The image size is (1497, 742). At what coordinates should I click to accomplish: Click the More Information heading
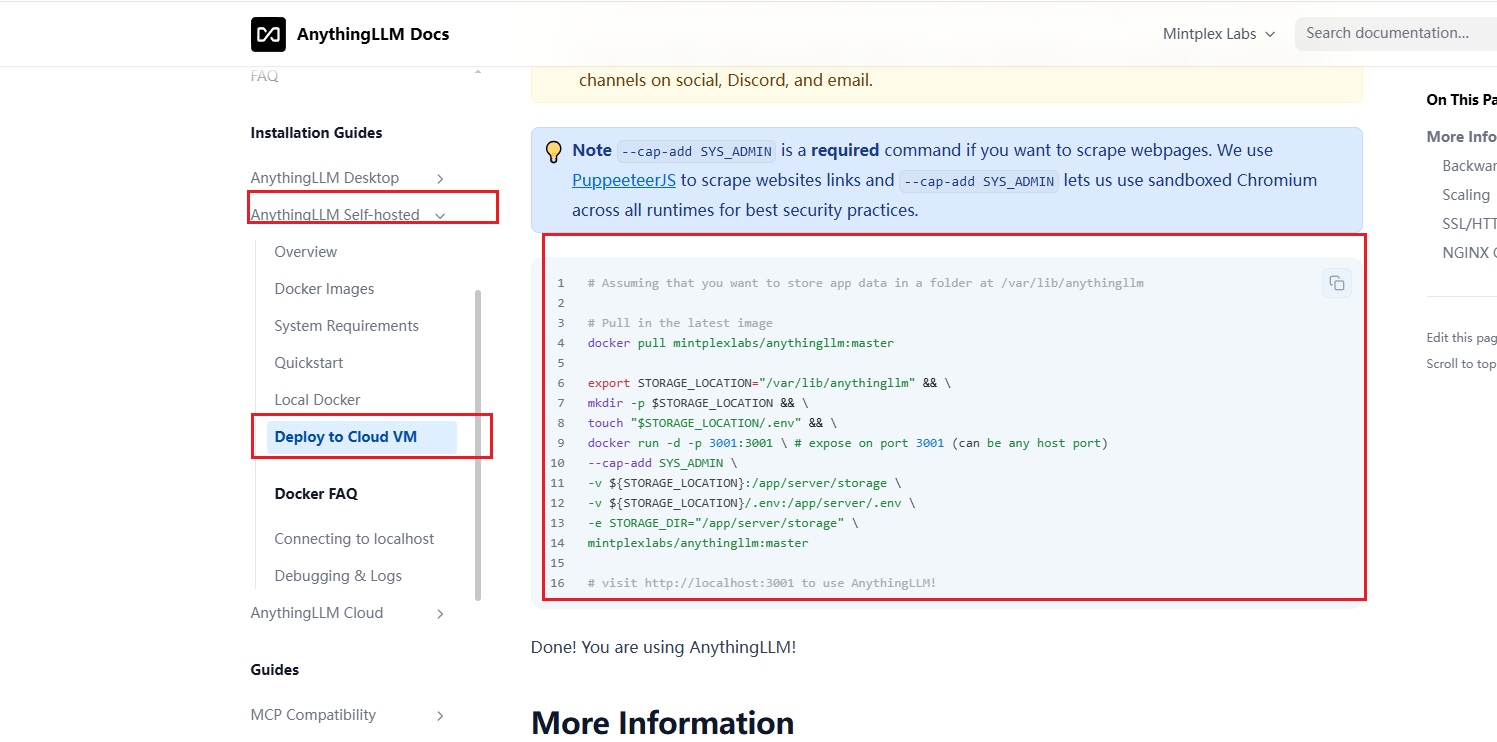662,723
